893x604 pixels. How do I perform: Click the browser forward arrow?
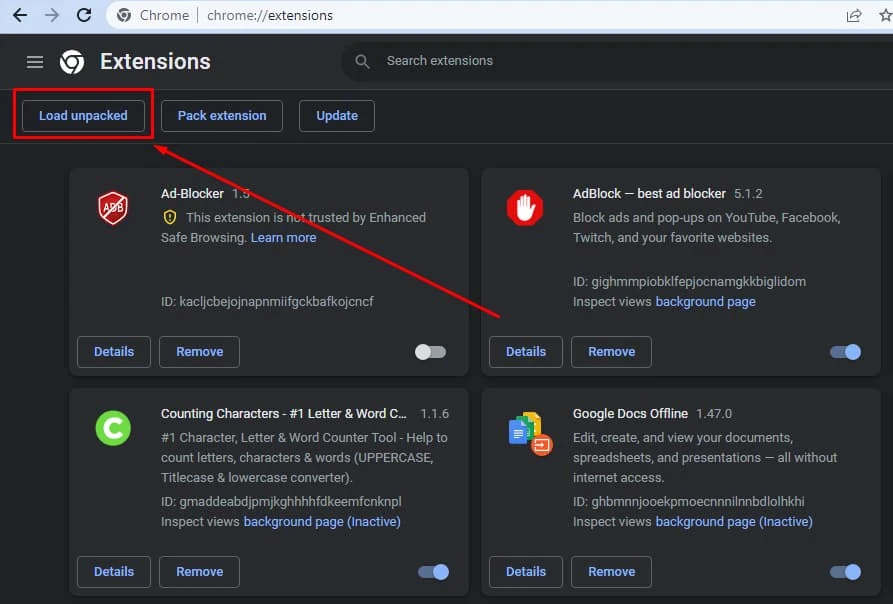coord(52,15)
